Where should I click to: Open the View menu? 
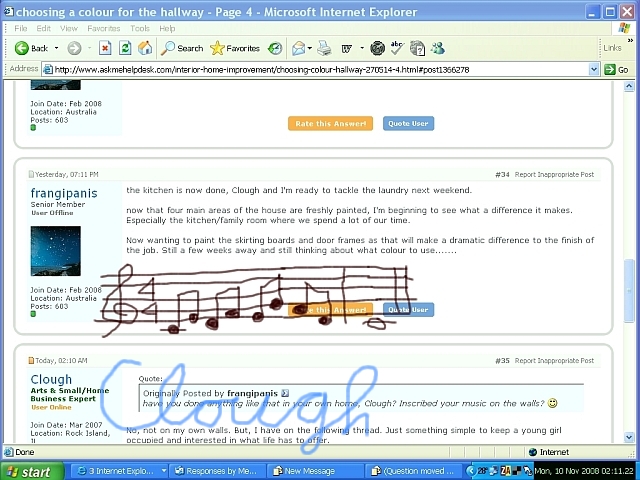click(x=69, y=28)
